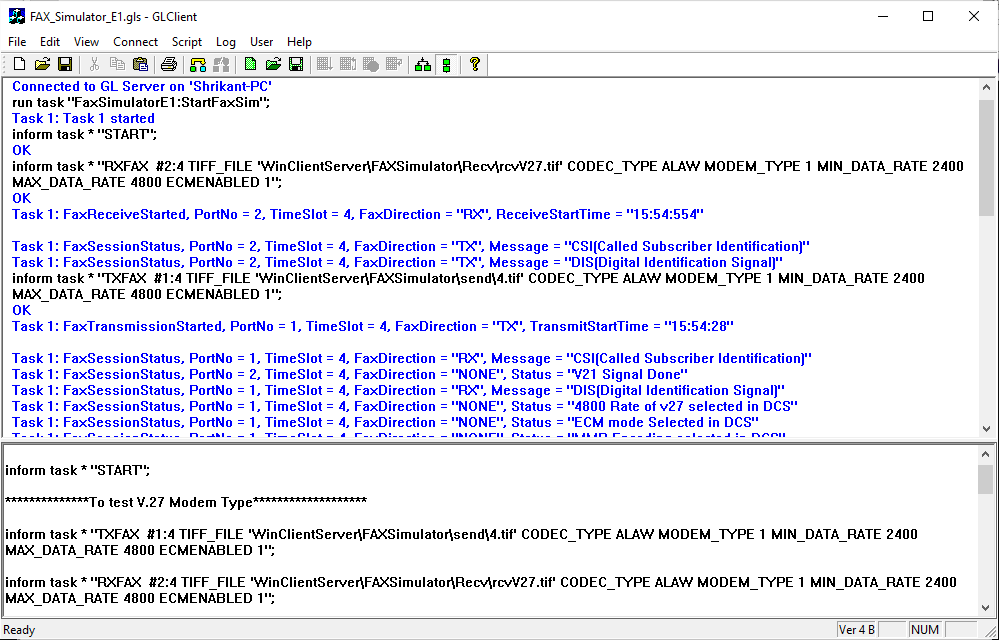Click the GLClient application icon in the title bar
This screenshot has width=999, height=640.
[x=17, y=17]
